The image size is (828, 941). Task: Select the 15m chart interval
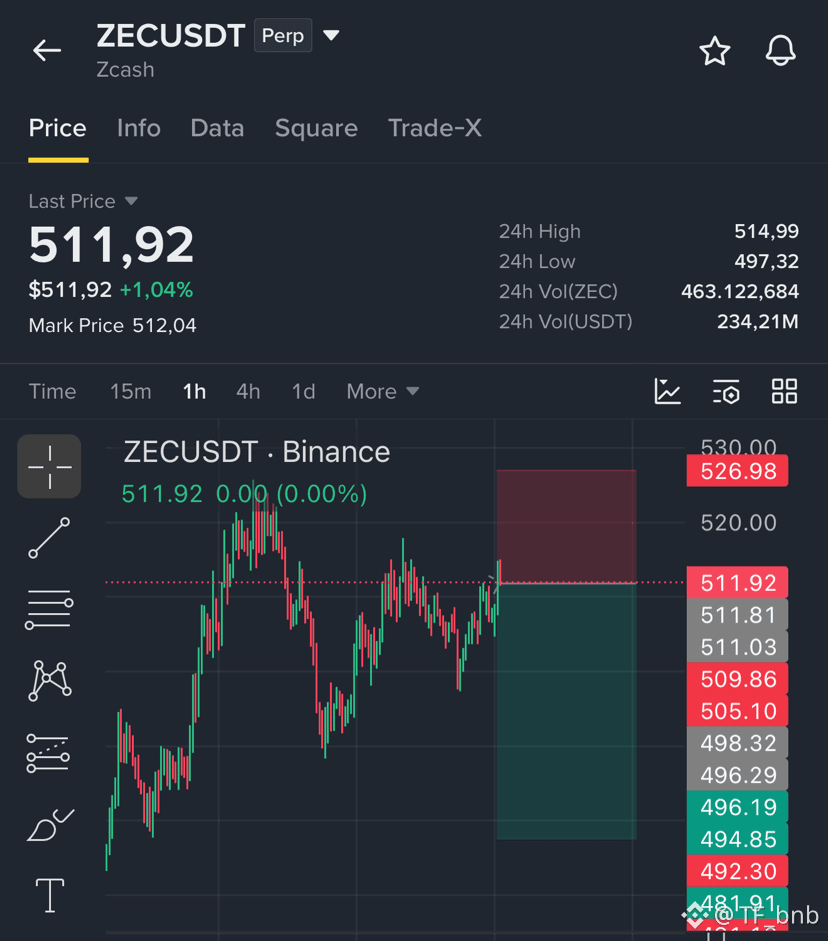pos(130,391)
